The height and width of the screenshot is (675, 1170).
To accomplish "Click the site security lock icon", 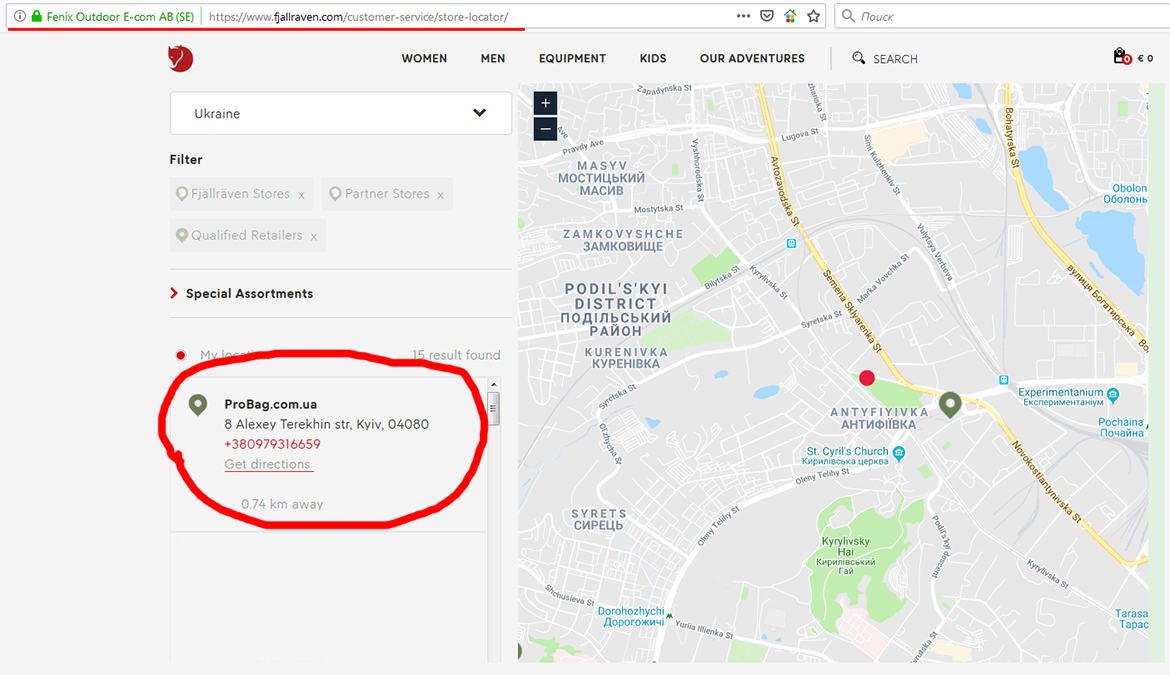I will tap(36, 16).
